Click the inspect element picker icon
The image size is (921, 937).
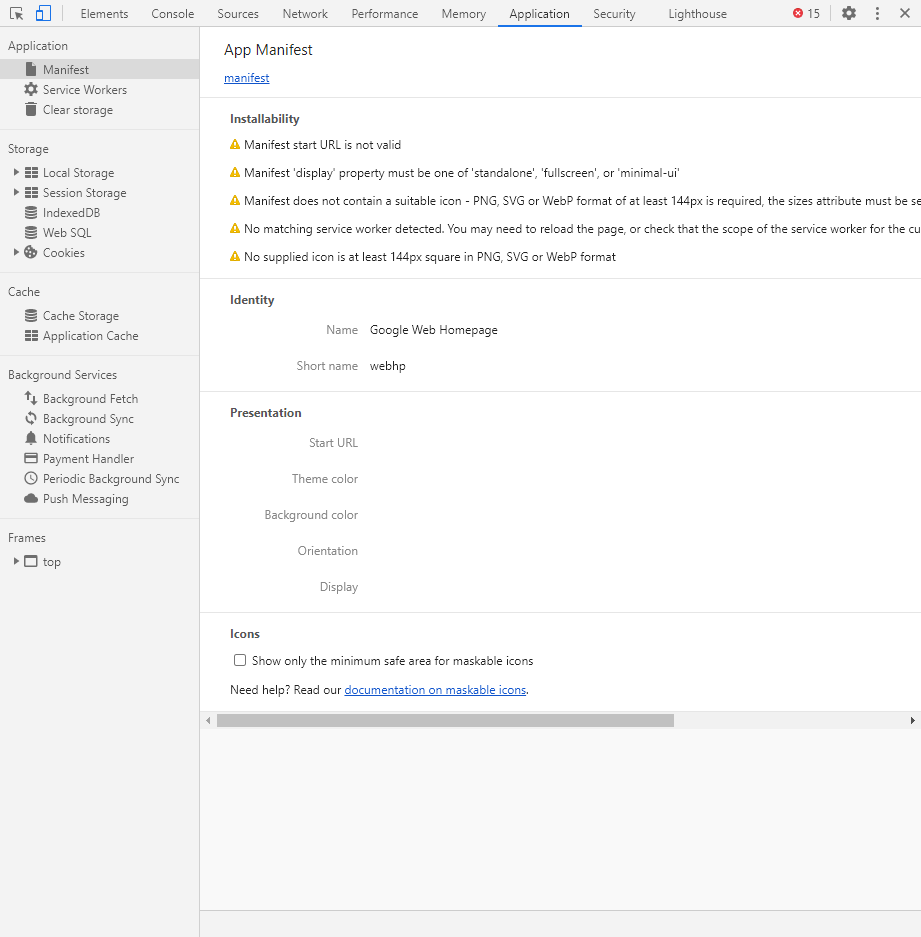17,13
